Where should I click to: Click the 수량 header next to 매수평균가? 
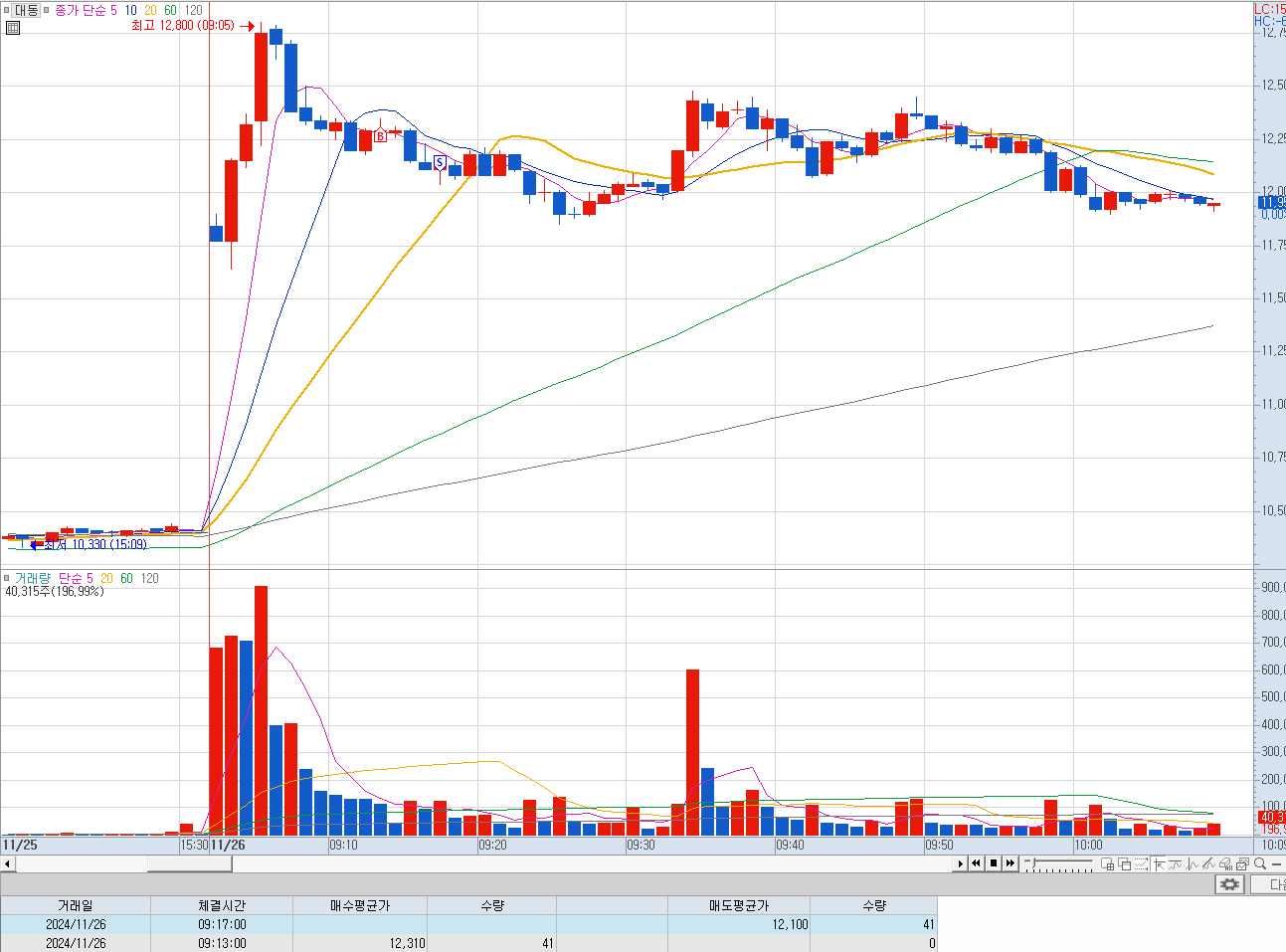(x=492, y=905)
